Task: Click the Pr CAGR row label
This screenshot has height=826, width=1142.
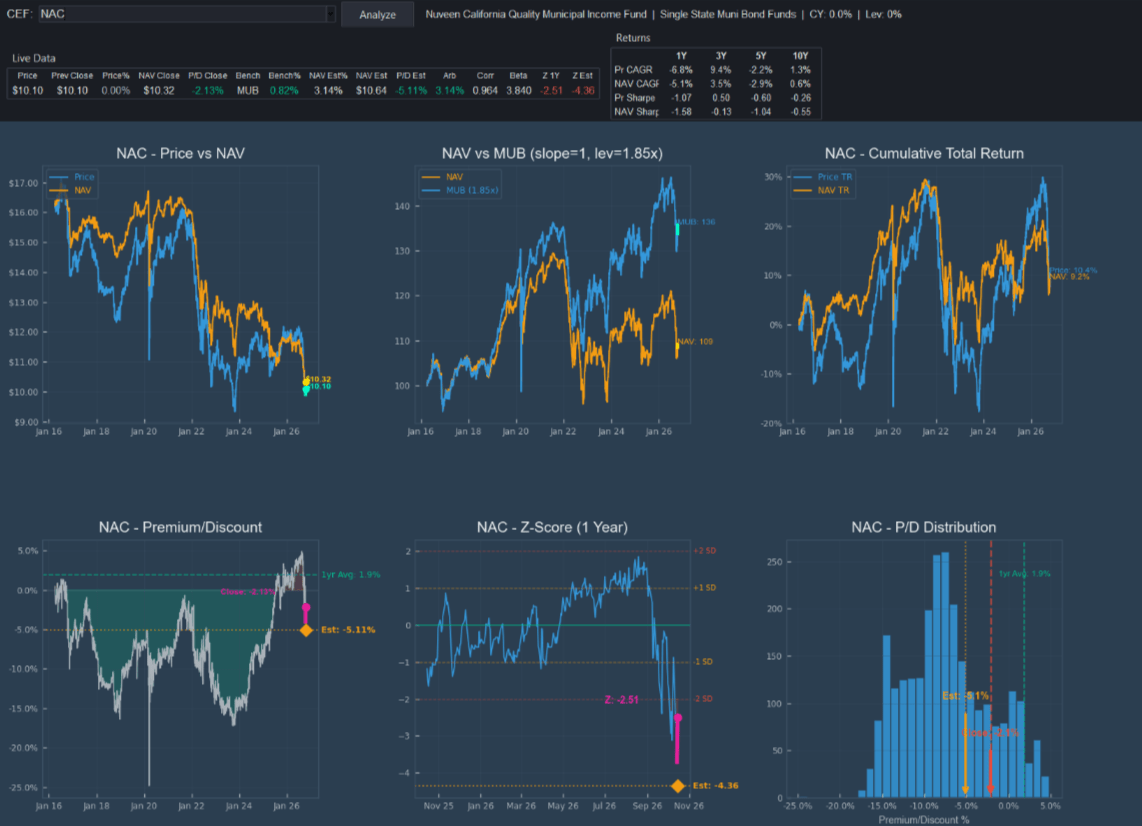Action: [x=634, y=70]
